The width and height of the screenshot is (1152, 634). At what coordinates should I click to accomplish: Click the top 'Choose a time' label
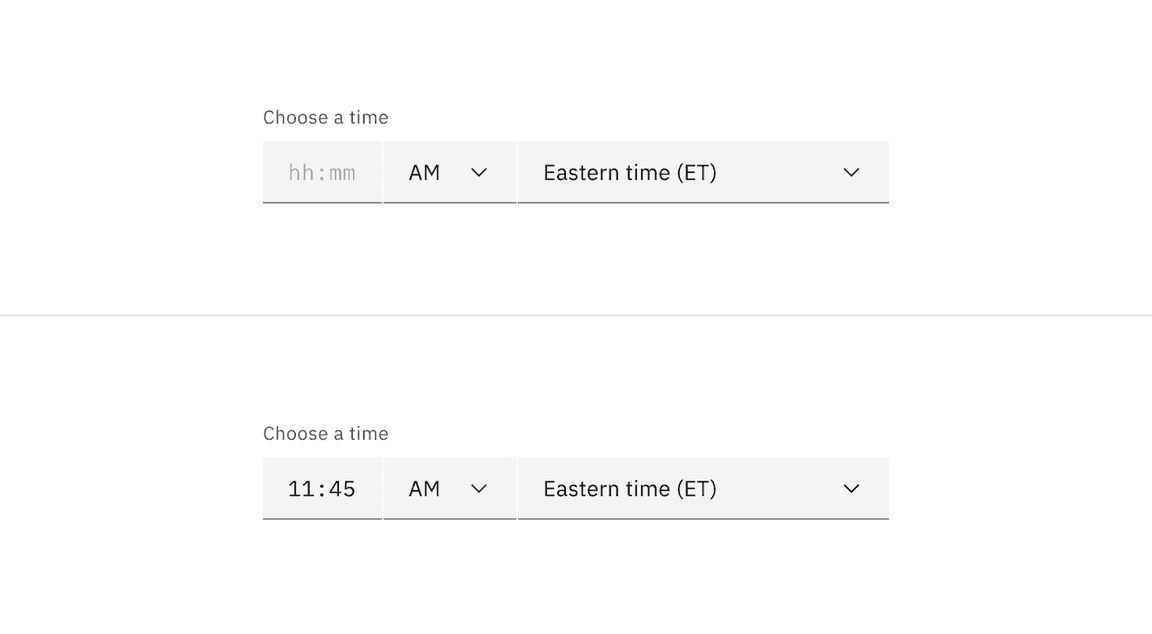point(325,117)
